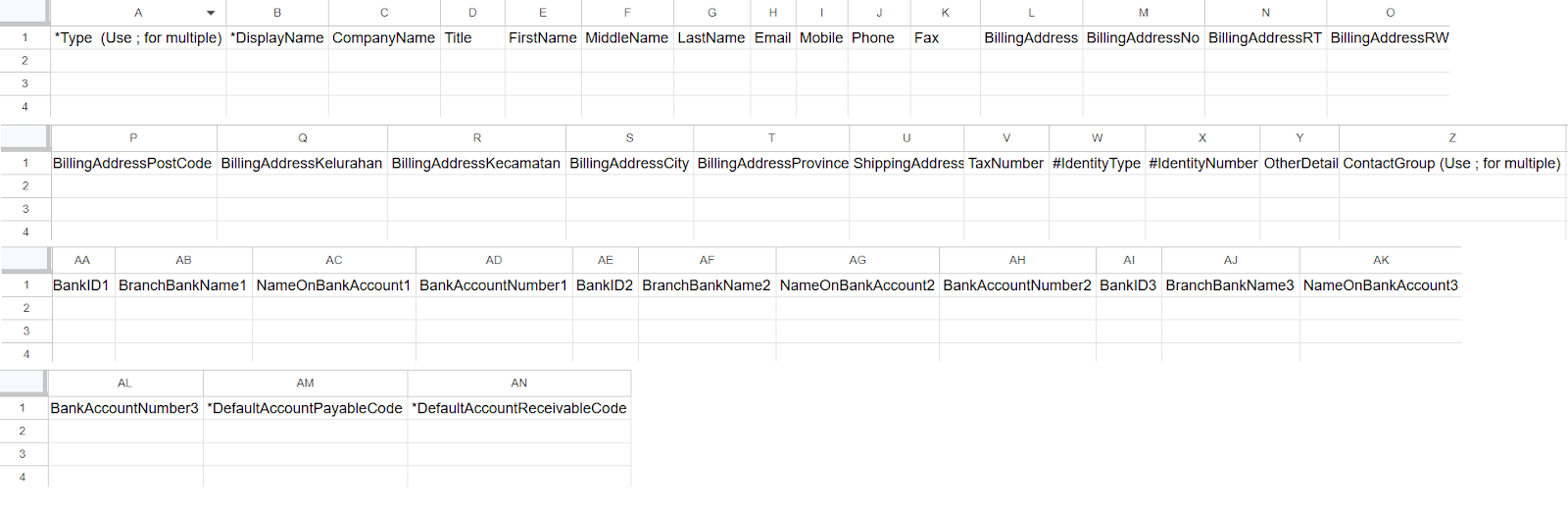Select the #IdentityType cell
This screenshot has width=1568, height=514.
click(x=1096, y=164)
